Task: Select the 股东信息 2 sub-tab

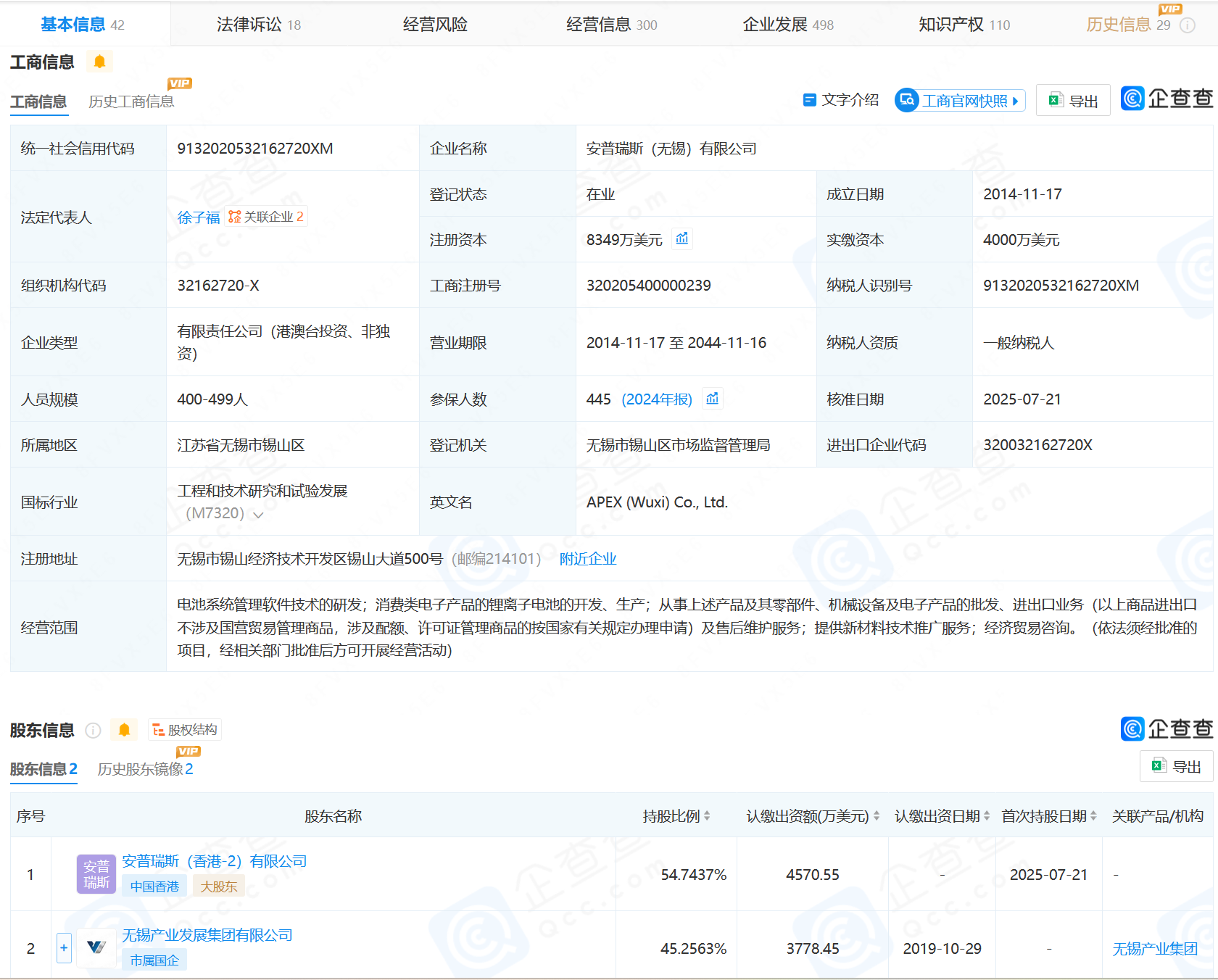Action: tap(43, 769)
